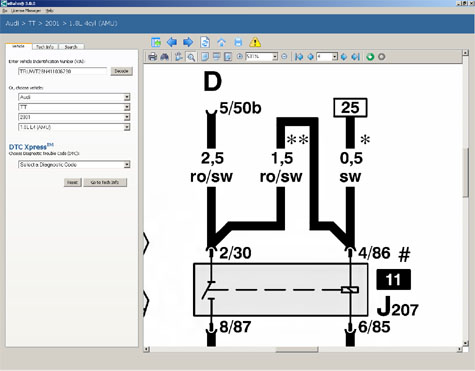The height and width of the screenshot is (371, 475).
Task: Open the TT model dropdown
Action: (x=127, y=107)
